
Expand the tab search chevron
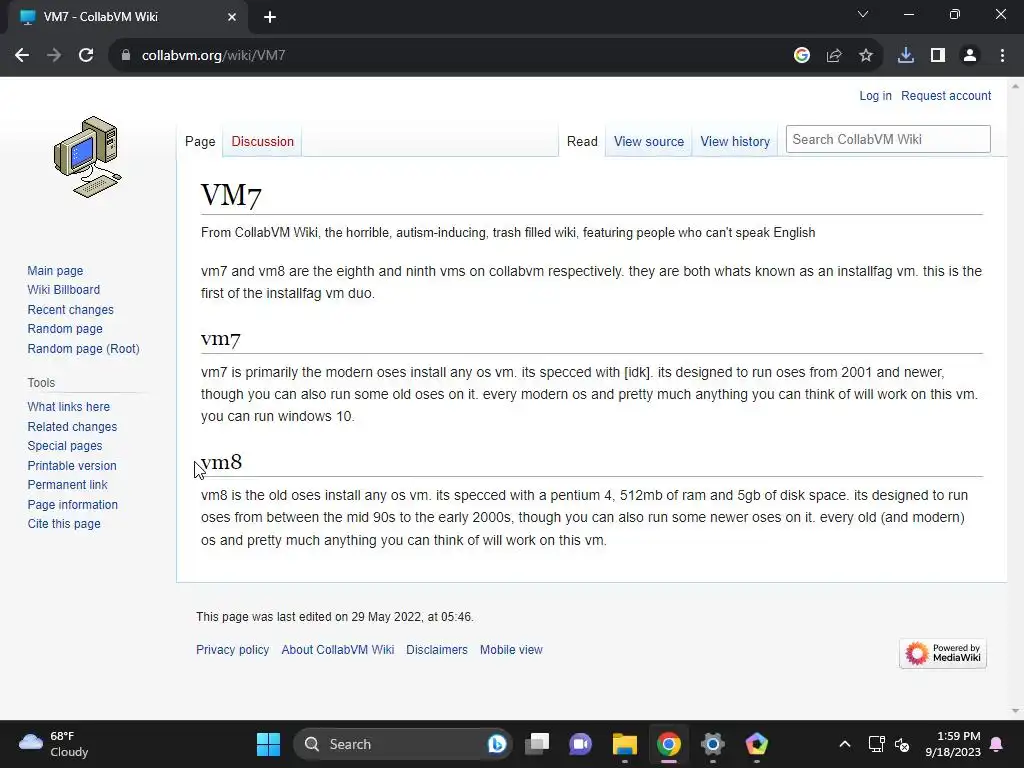pyautogui.click(x=863, y=14)
